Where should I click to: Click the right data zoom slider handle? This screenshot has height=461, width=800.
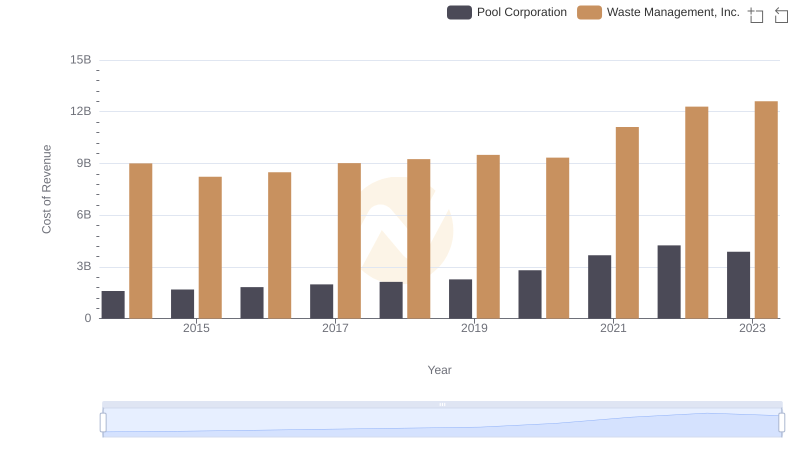point(781,423)
